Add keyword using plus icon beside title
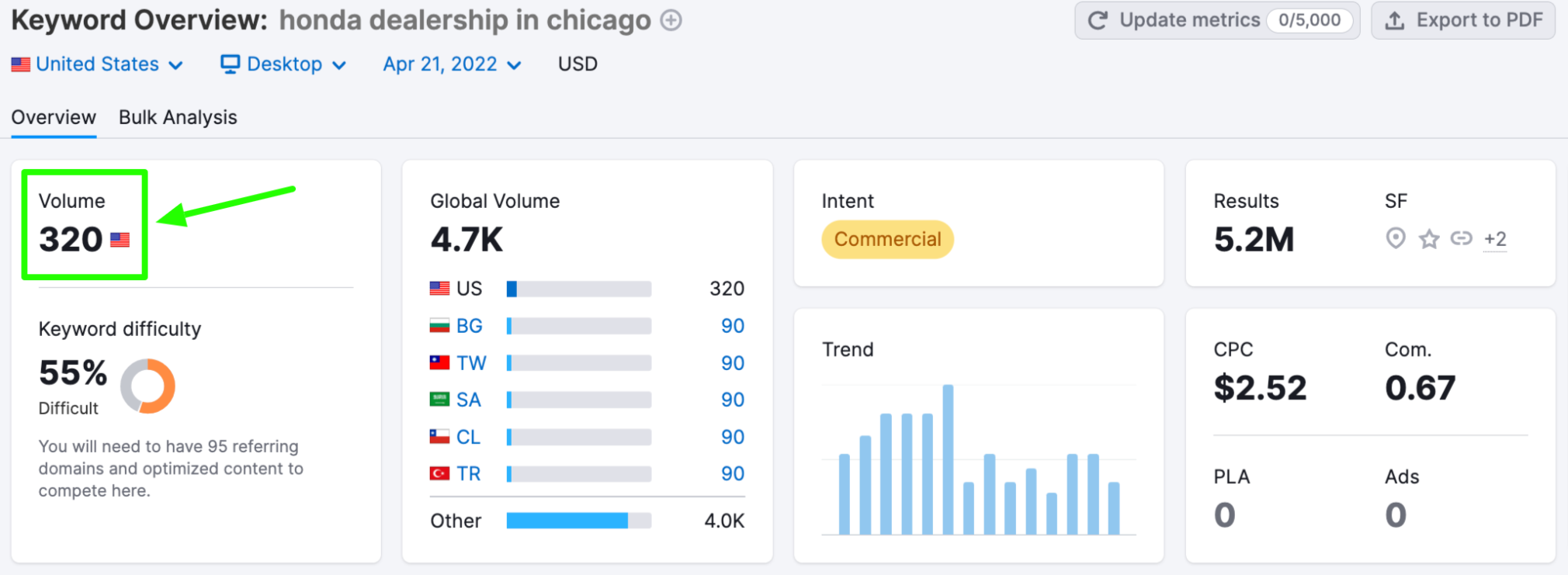The height and width of the screenshot is (575, 1568). [671, 20]
